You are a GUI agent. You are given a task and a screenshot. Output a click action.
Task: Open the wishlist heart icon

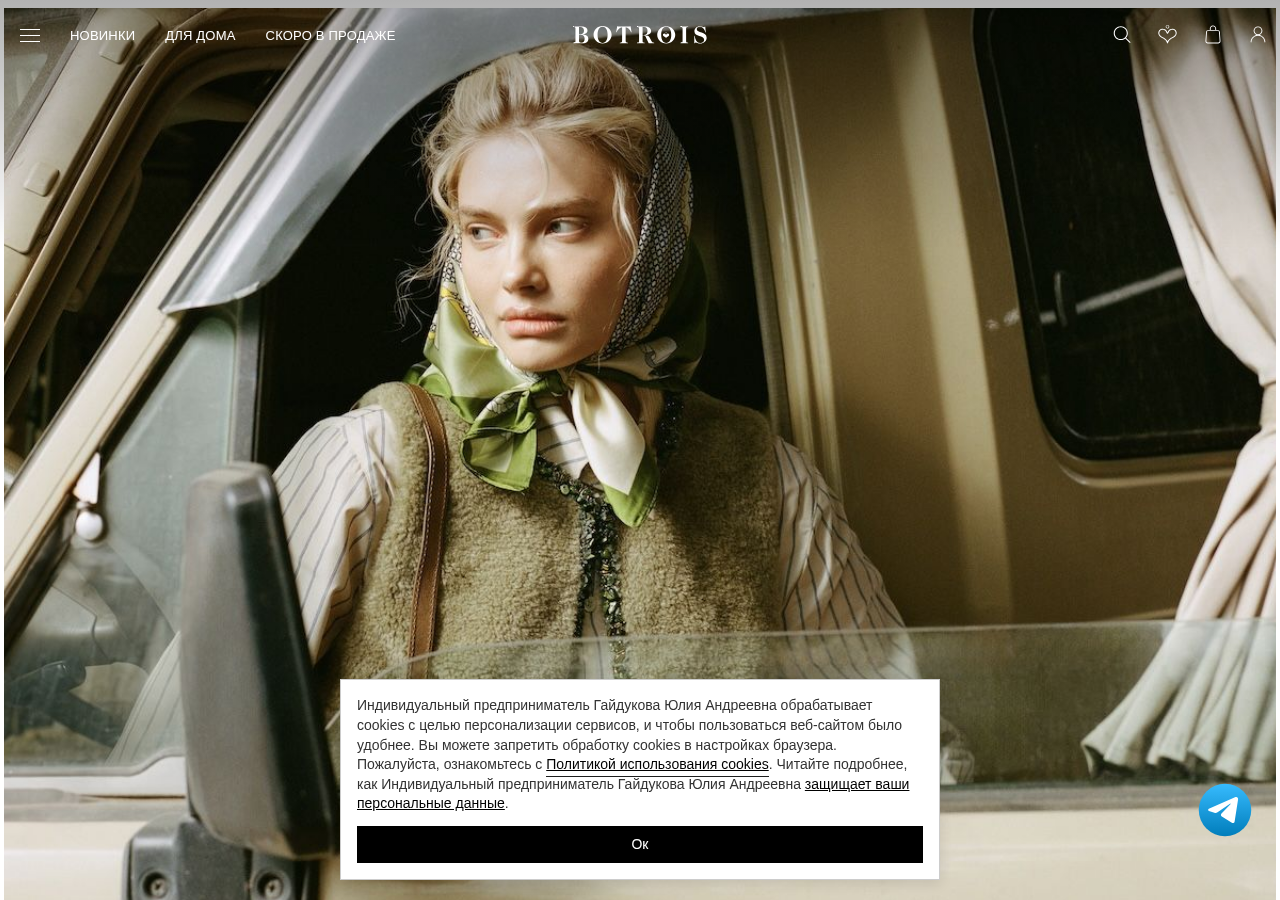click(x=1167, y=35)
